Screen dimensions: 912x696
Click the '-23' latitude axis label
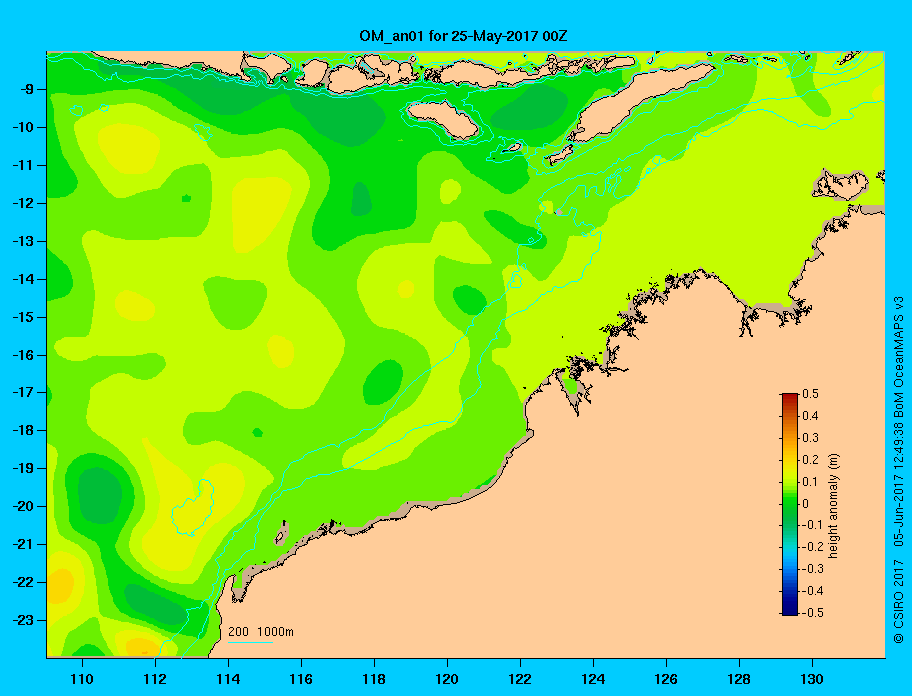23,620
